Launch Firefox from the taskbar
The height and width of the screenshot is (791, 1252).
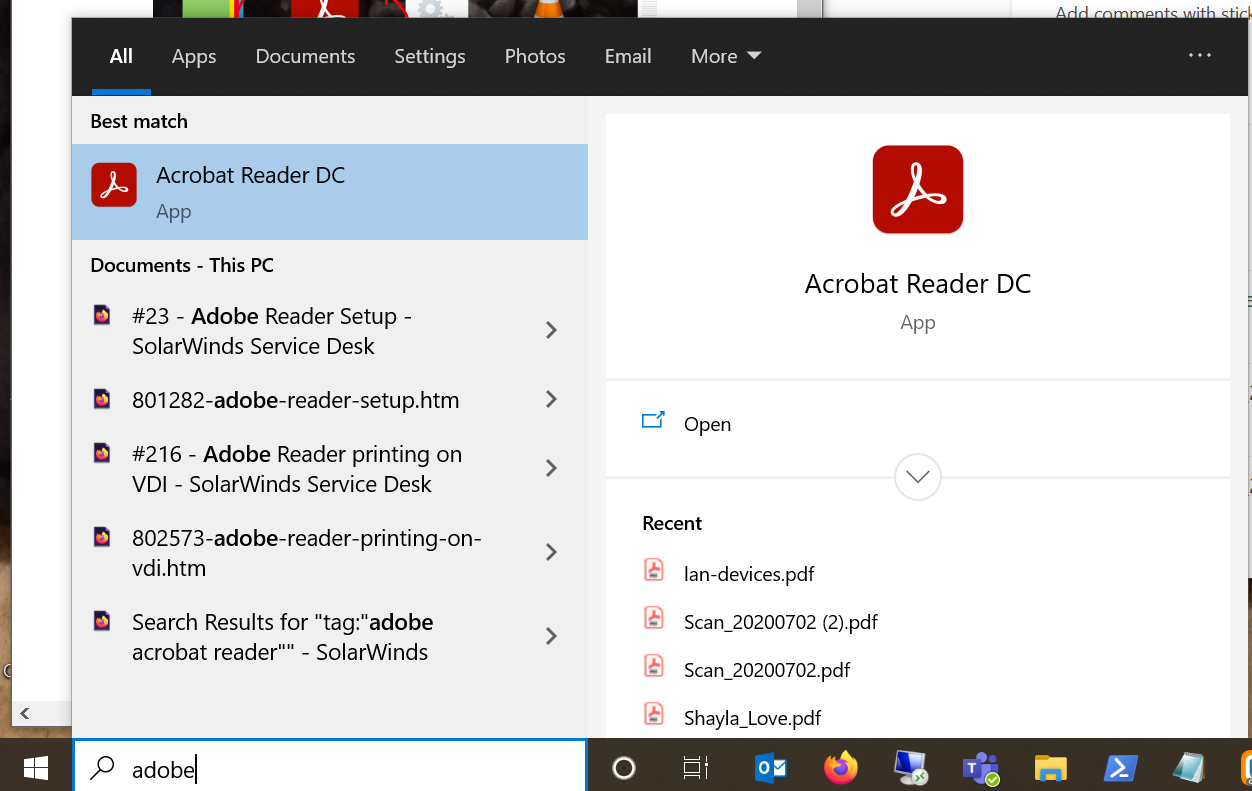coord(841,767)
